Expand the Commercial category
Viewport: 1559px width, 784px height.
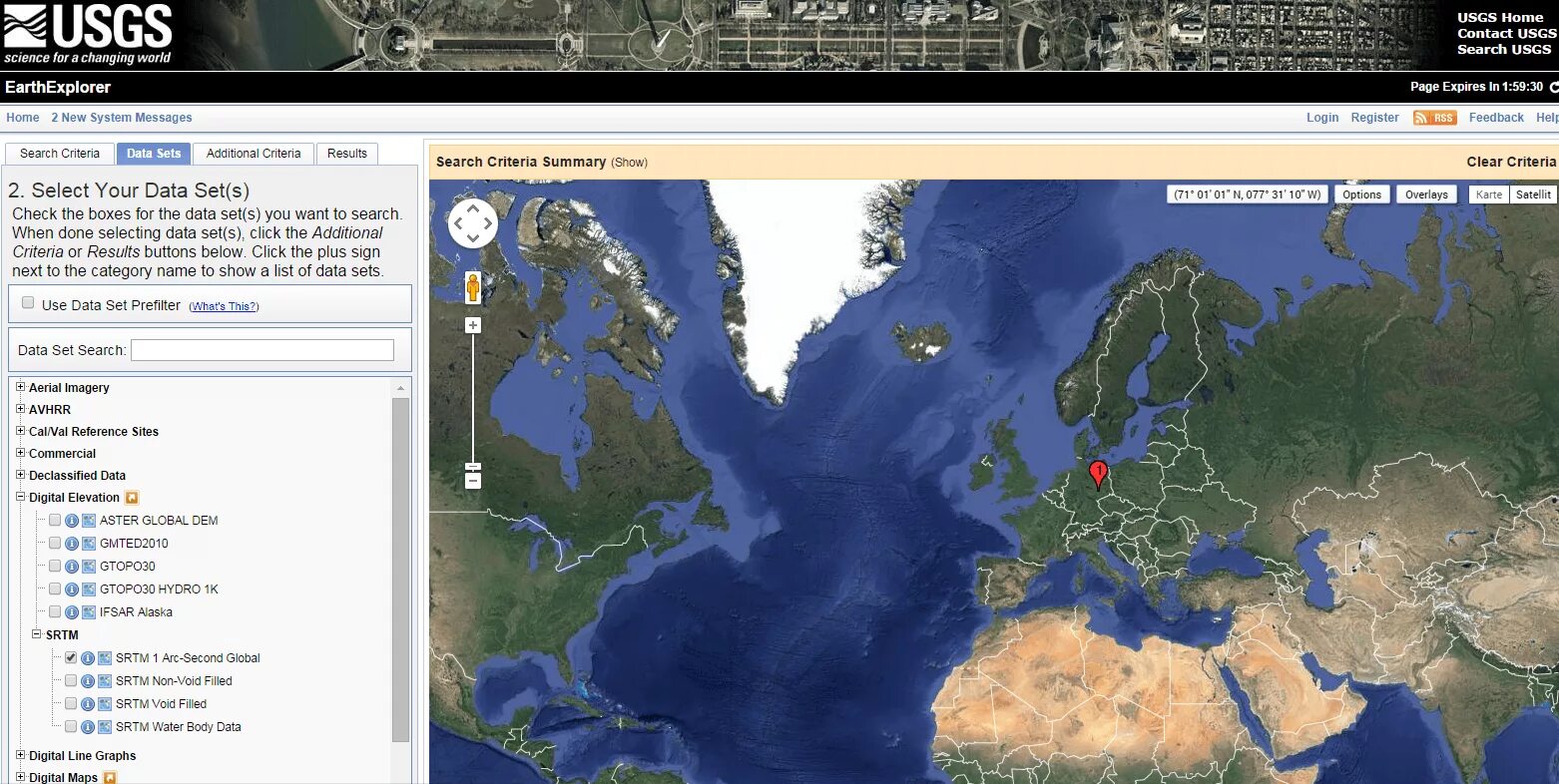21,453
